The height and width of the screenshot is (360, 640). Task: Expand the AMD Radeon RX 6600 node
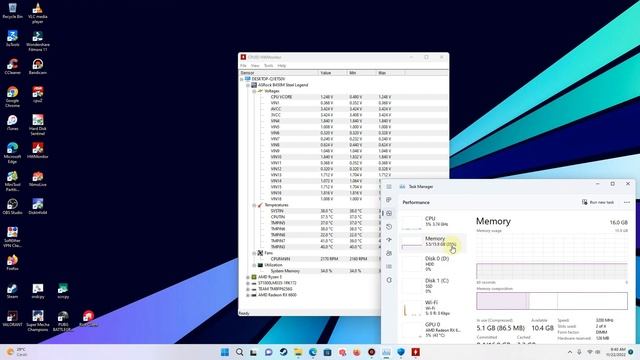click(x=248, y=295)
